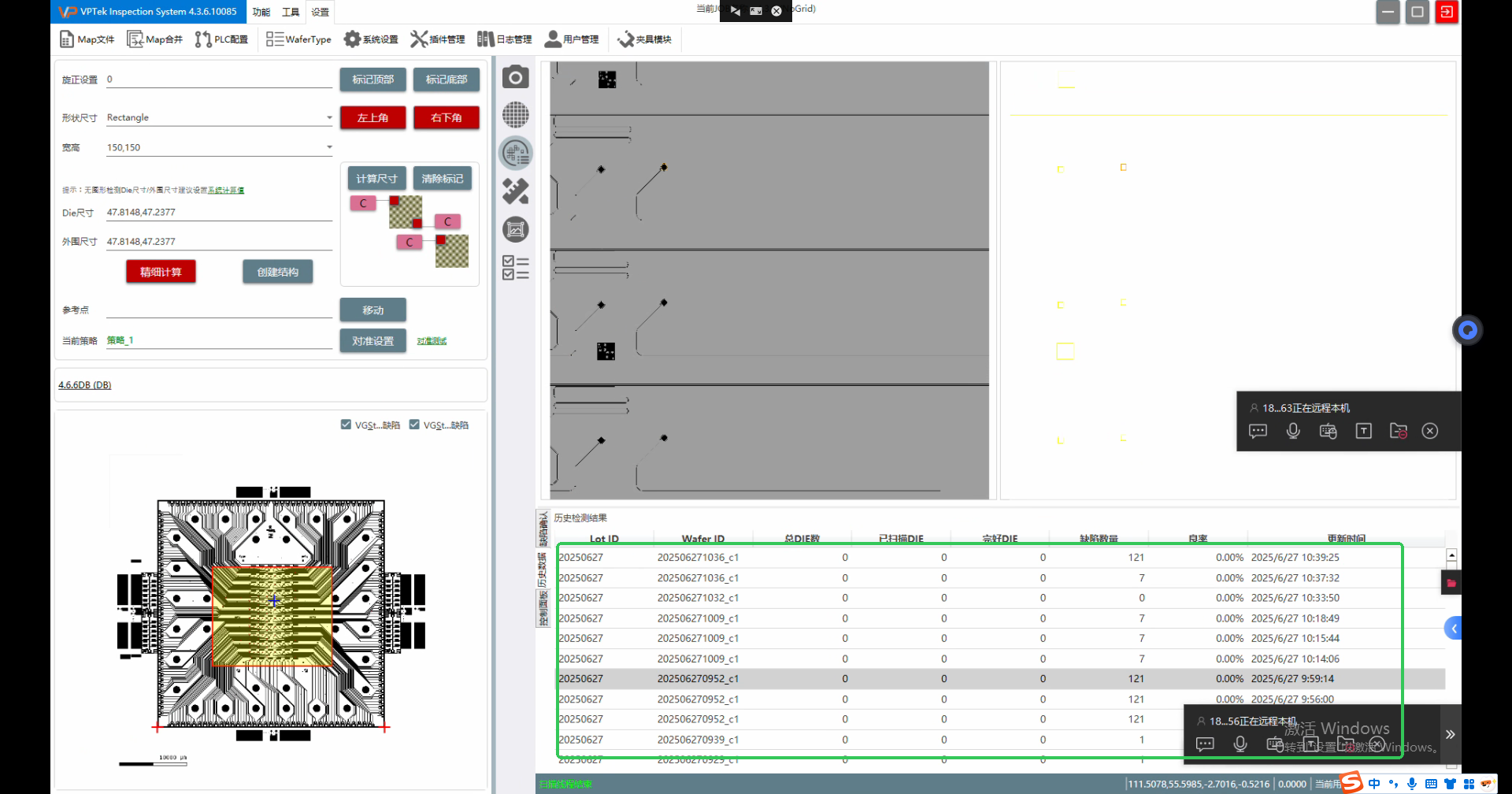1512x794 pixels.
Task: Toggle the right VGSt...缺陷 checkbox
Action: pyautogui.click(x=414, y=425)
